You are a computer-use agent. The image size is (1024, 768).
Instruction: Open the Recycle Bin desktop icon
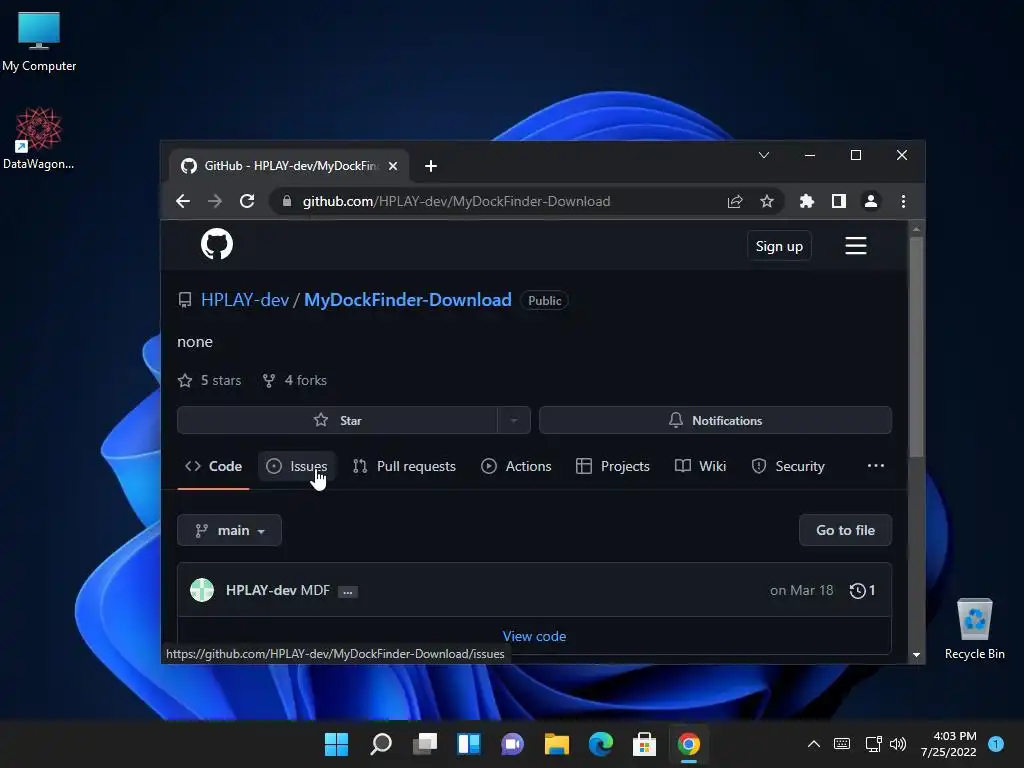point(974,629)
